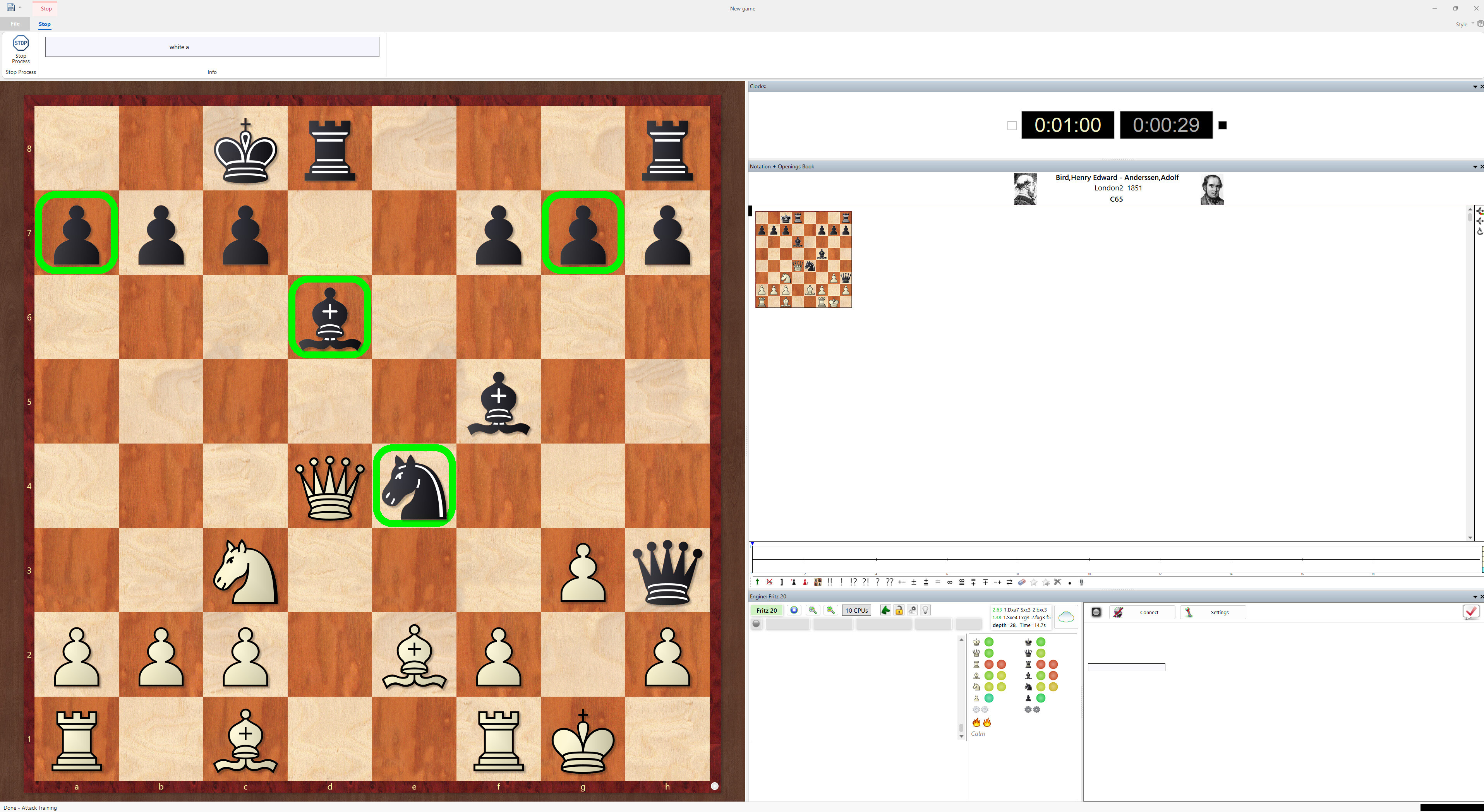The width and height of the screenshot is (1484, 812).
Task: Collapse the Clocks panel chevron
Action: (x=1473, y=86)
